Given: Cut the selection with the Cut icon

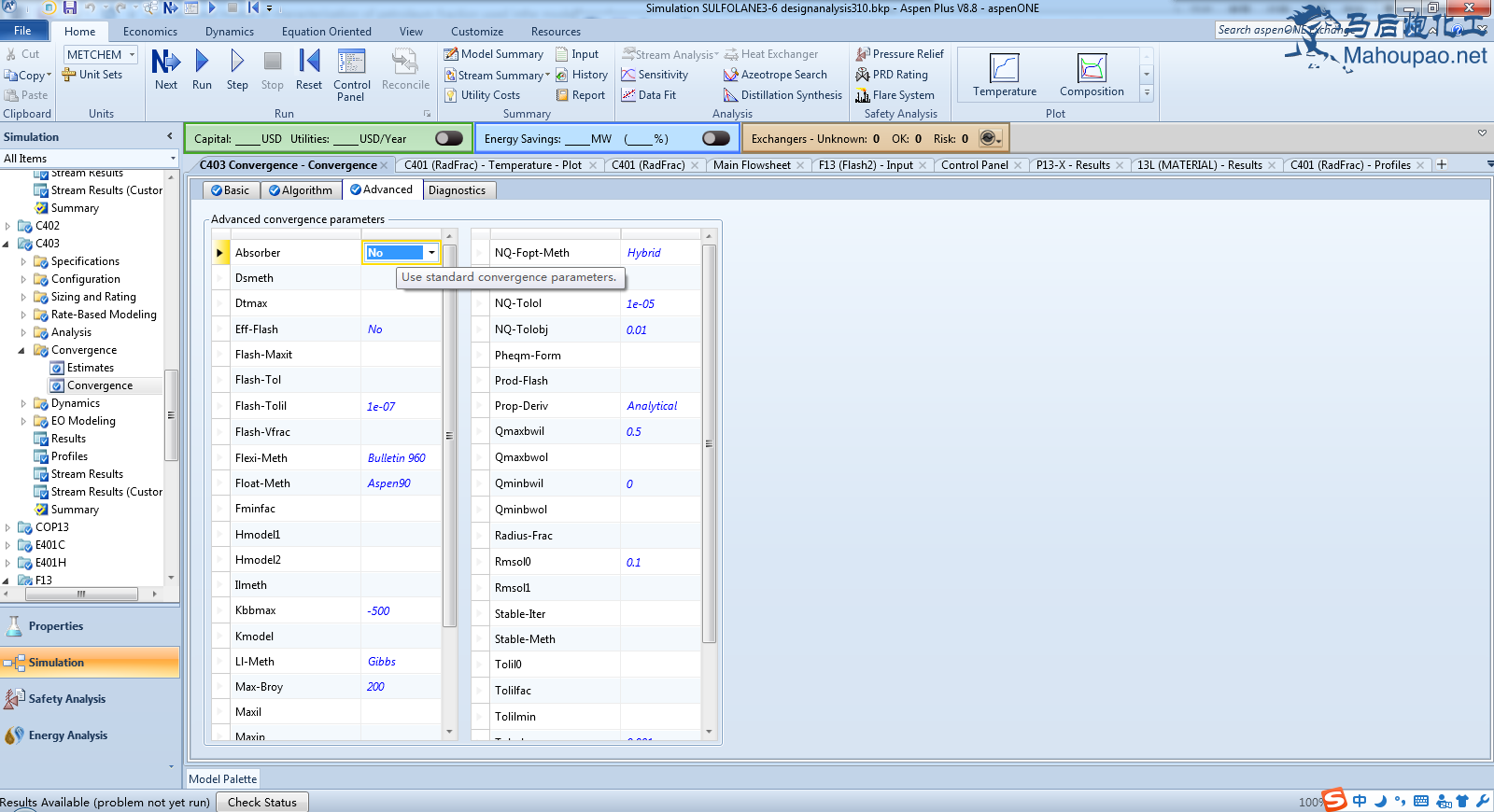Looking at the screenshot, I should click(x=22, y=54).
